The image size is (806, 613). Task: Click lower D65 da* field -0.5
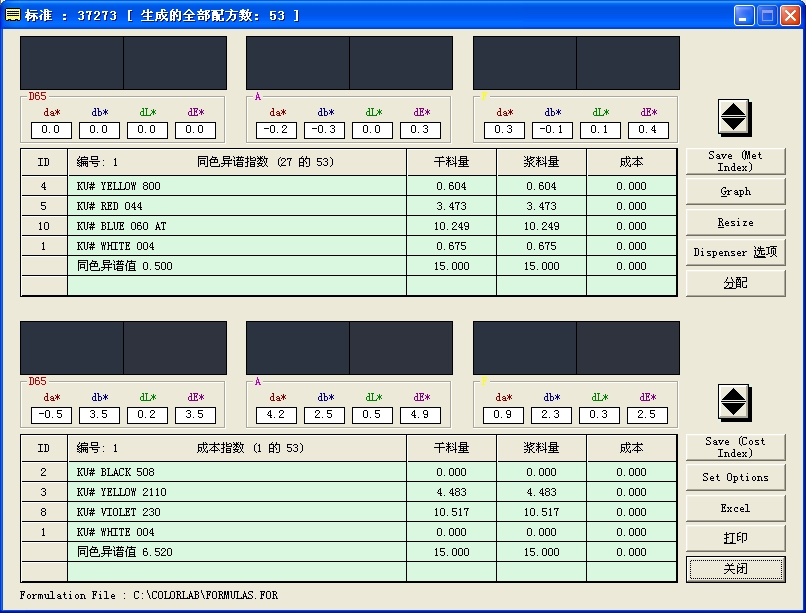(51, 415)
